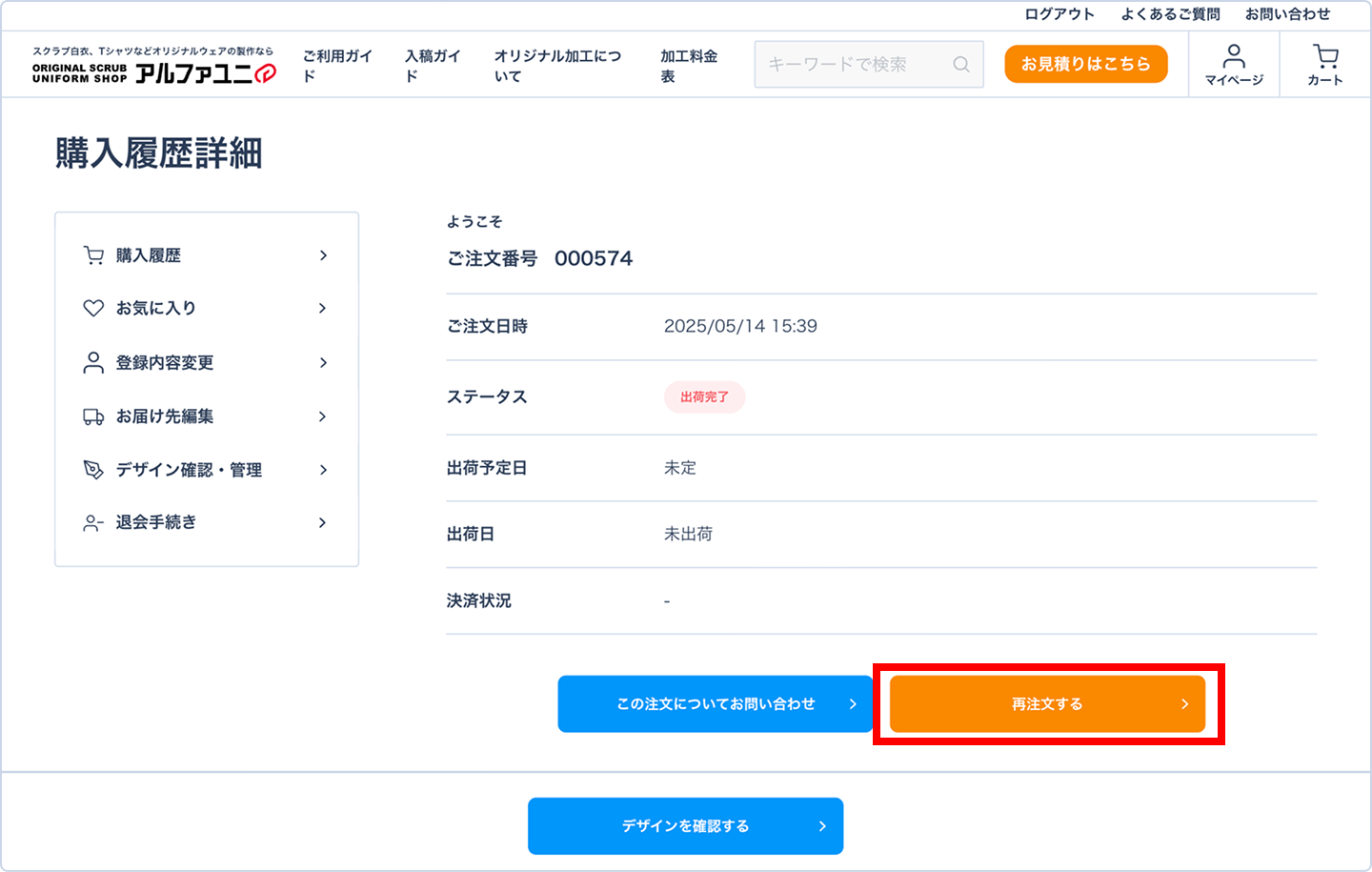Click the My Page user icon

(x=1234, y=56)
